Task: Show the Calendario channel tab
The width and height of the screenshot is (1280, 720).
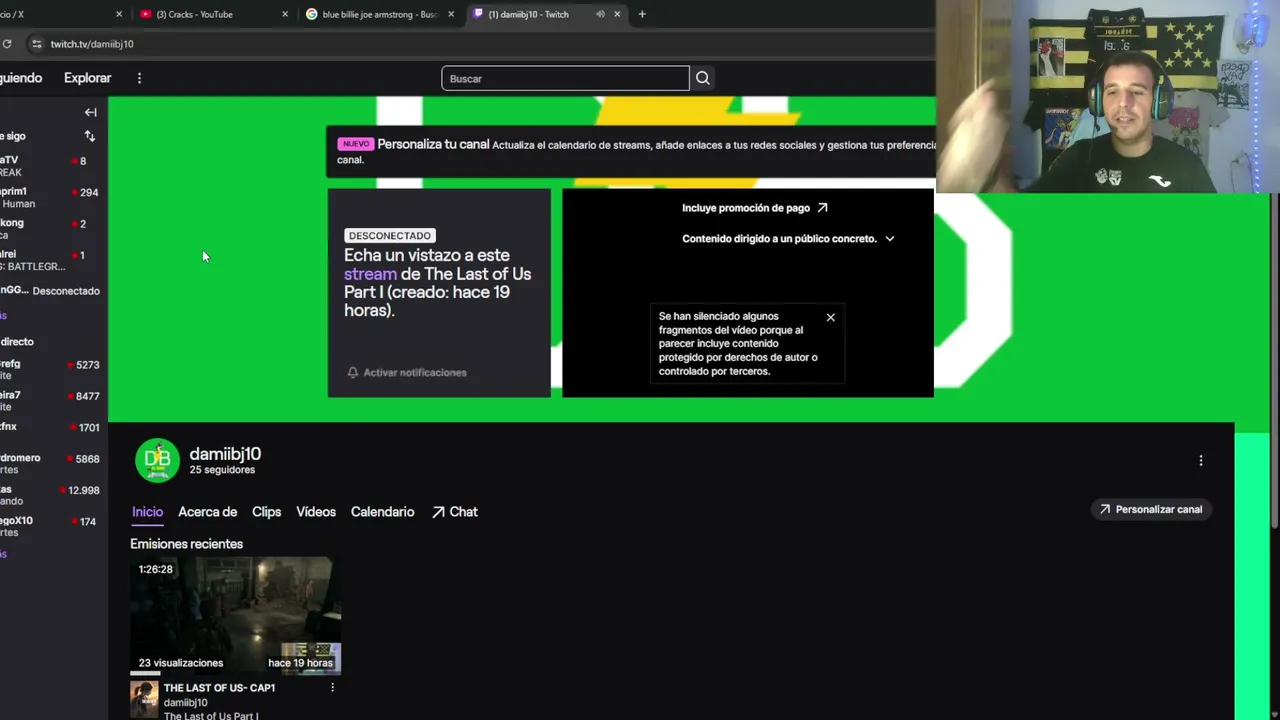Action: (382, 512)
